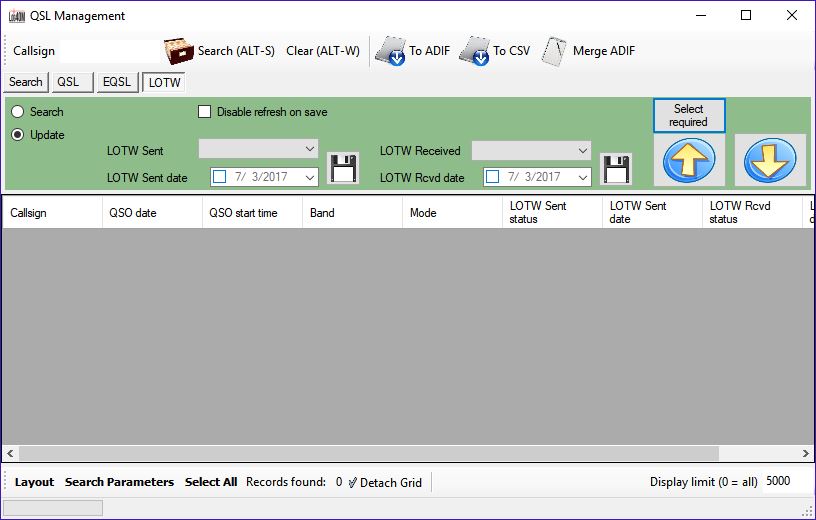Switch to the QSL tab
The width and height of the screenshot is (816, 520).
72,82
